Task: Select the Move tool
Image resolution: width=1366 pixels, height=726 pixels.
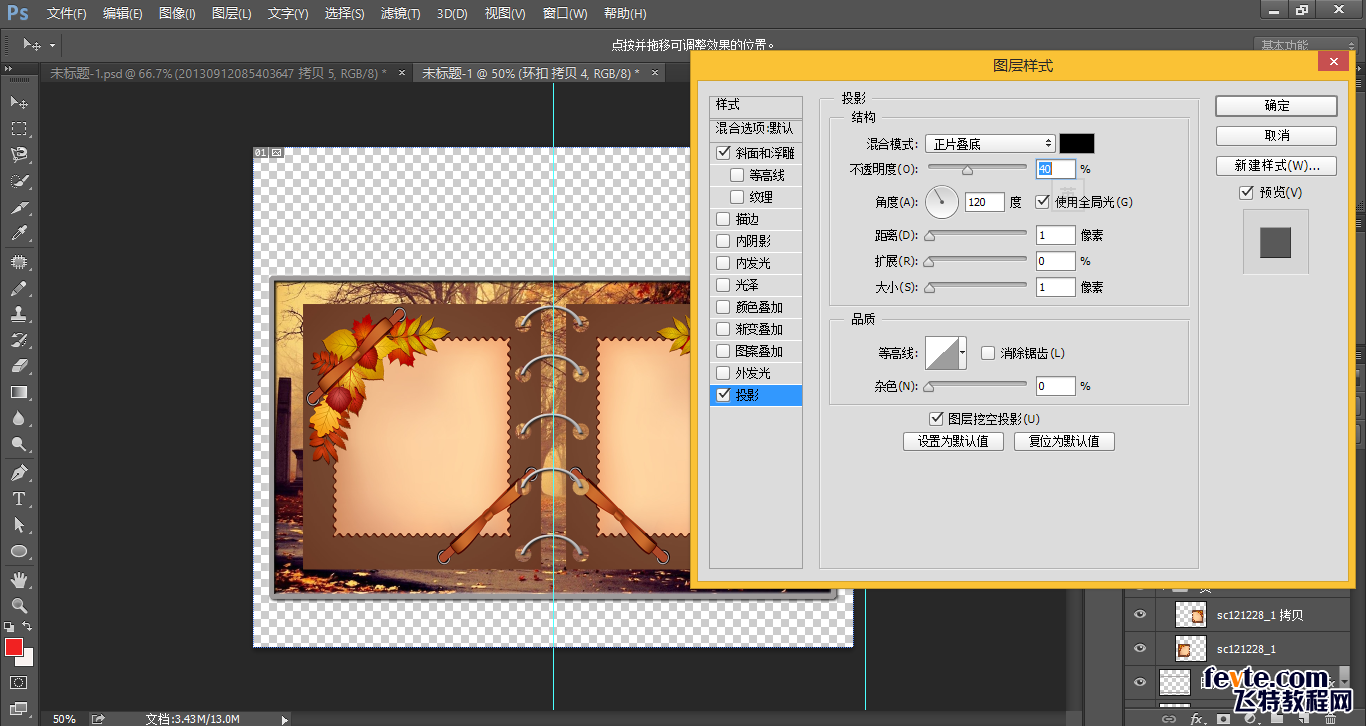Action: pyautogui.click(x=19, y=102)
